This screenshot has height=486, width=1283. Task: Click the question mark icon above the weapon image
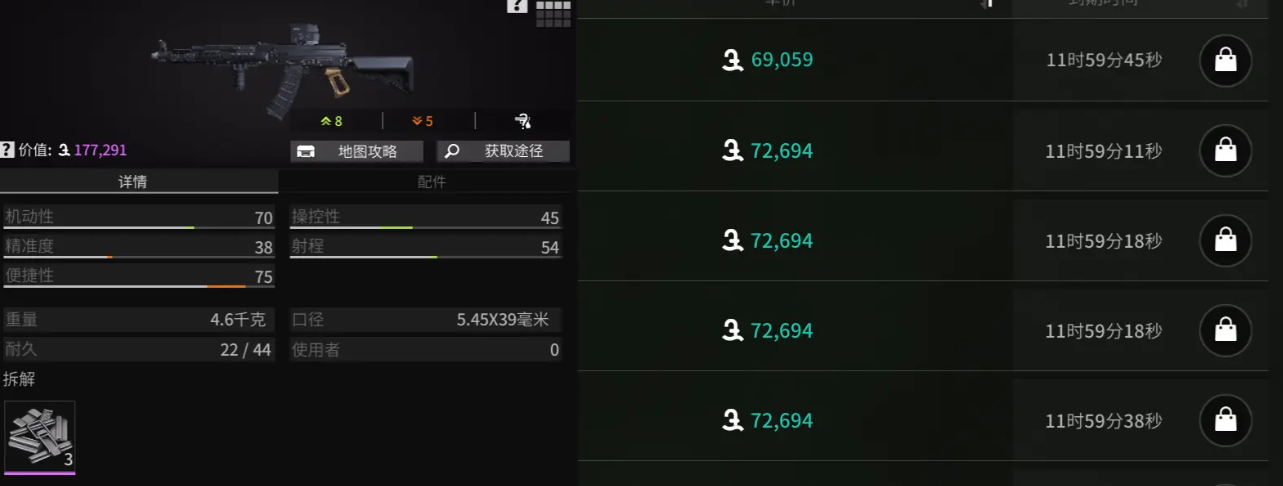517,6
